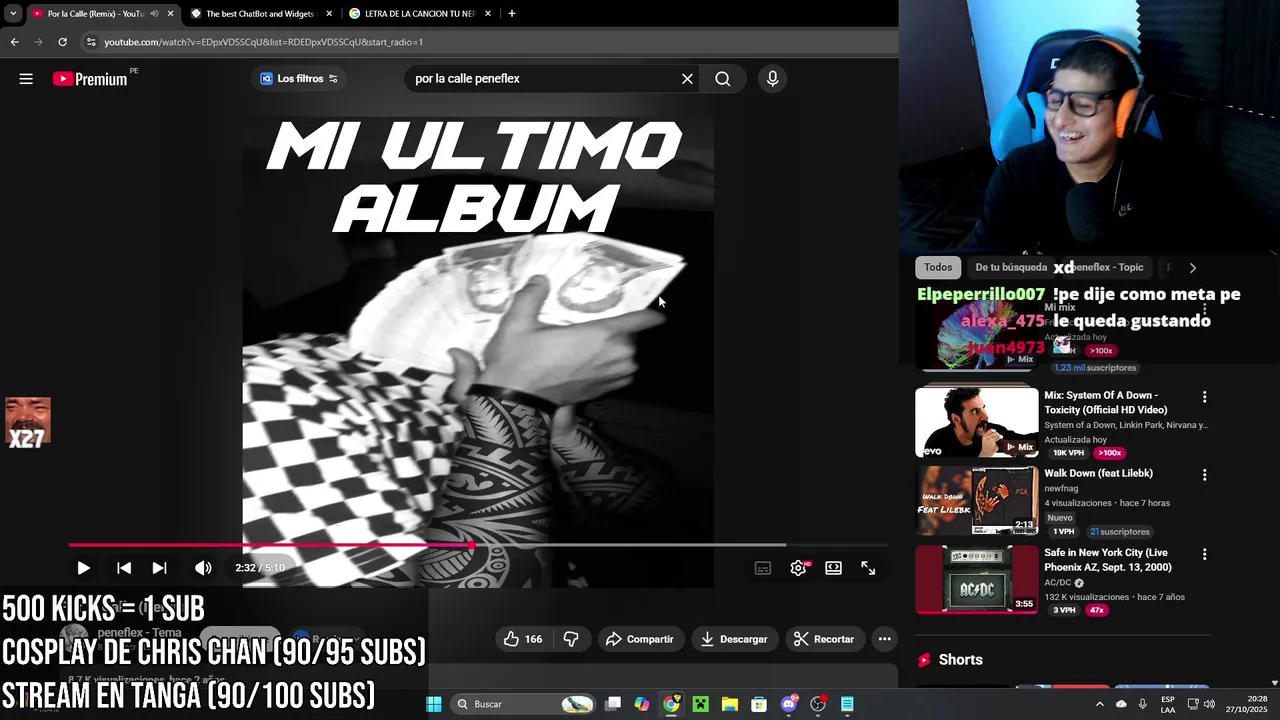Clear the search query with X
Screen dimensions: 1280x720
[687, 79]
